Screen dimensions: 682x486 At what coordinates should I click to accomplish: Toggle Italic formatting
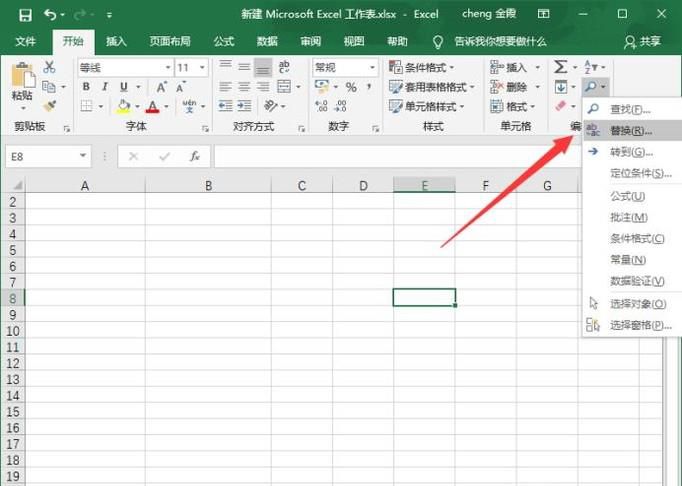click(105, 87)
